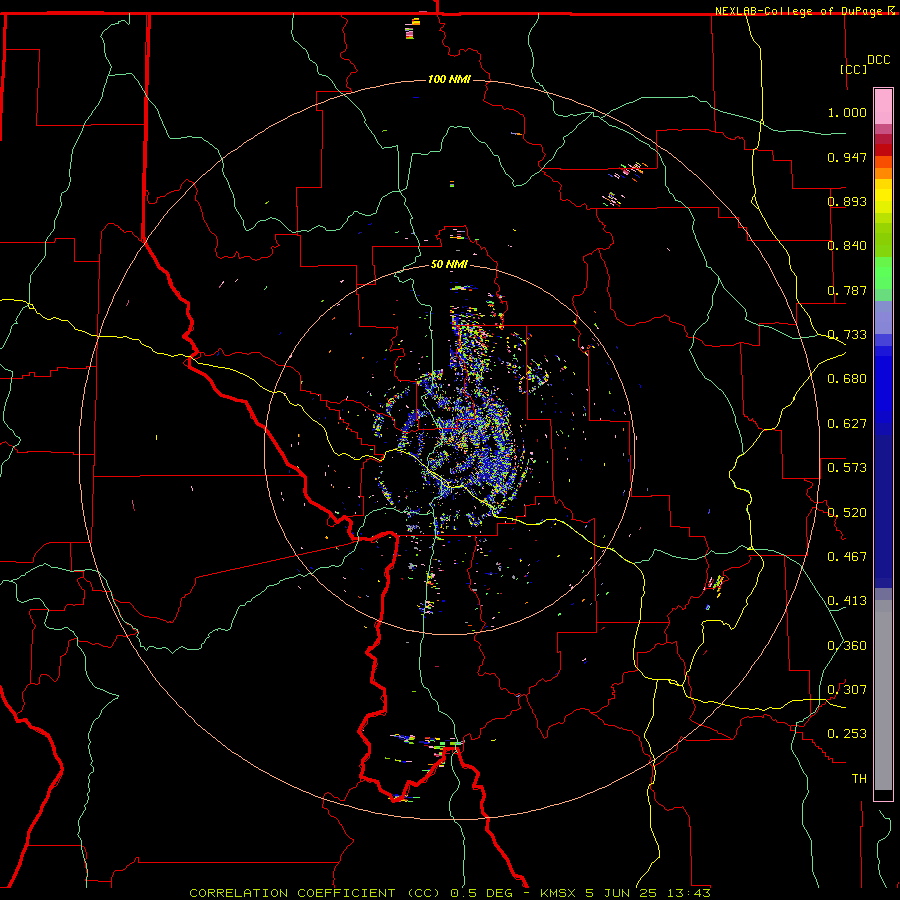Select the DCC label above the color scale
The height and width of the screenshot is (900, 900).
[x=878, y=60]
